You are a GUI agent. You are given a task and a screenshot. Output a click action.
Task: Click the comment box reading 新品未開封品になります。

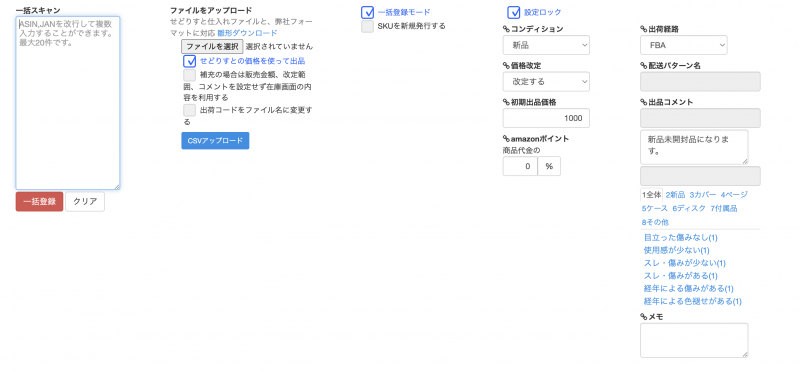[694, 147]
